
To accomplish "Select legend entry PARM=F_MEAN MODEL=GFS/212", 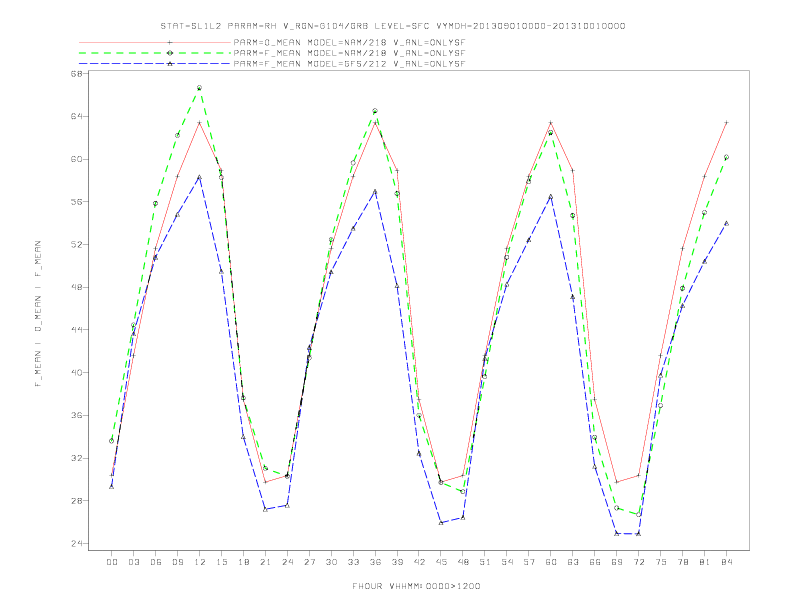I will (x=349, y=64).
